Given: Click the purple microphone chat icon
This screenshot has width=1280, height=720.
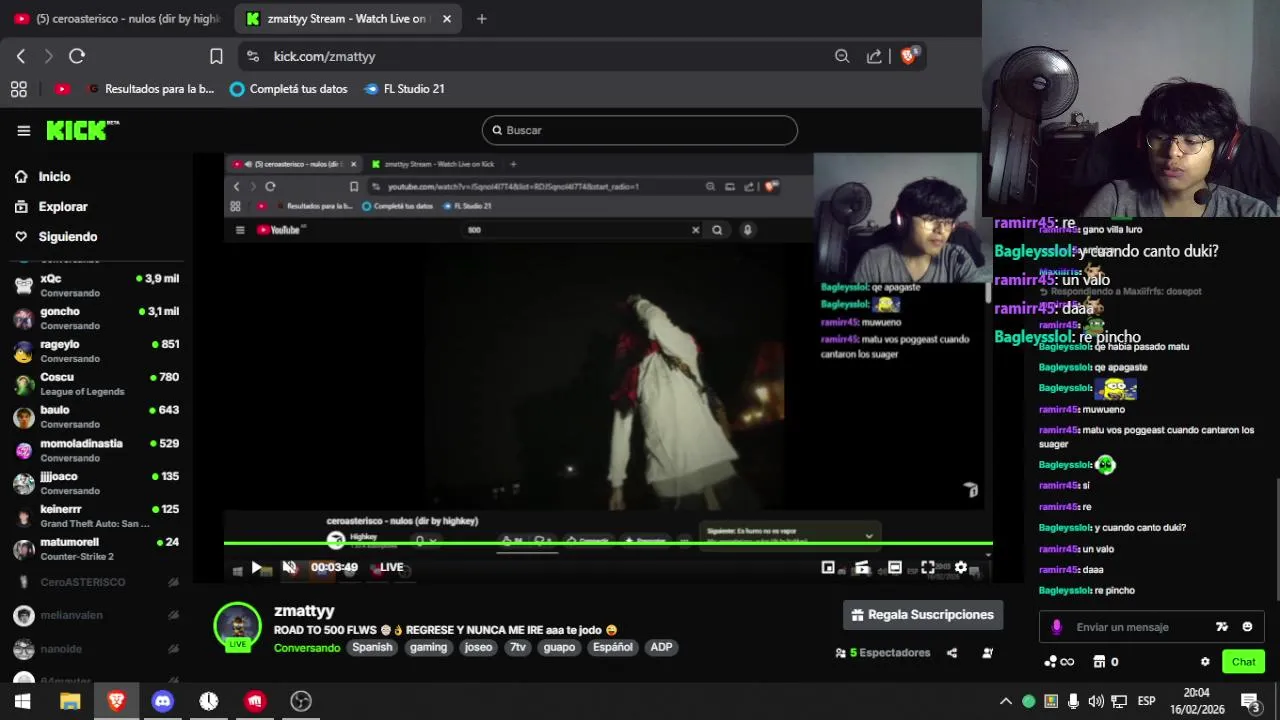Looking at the screenshot, I should tap(1056, 627).
